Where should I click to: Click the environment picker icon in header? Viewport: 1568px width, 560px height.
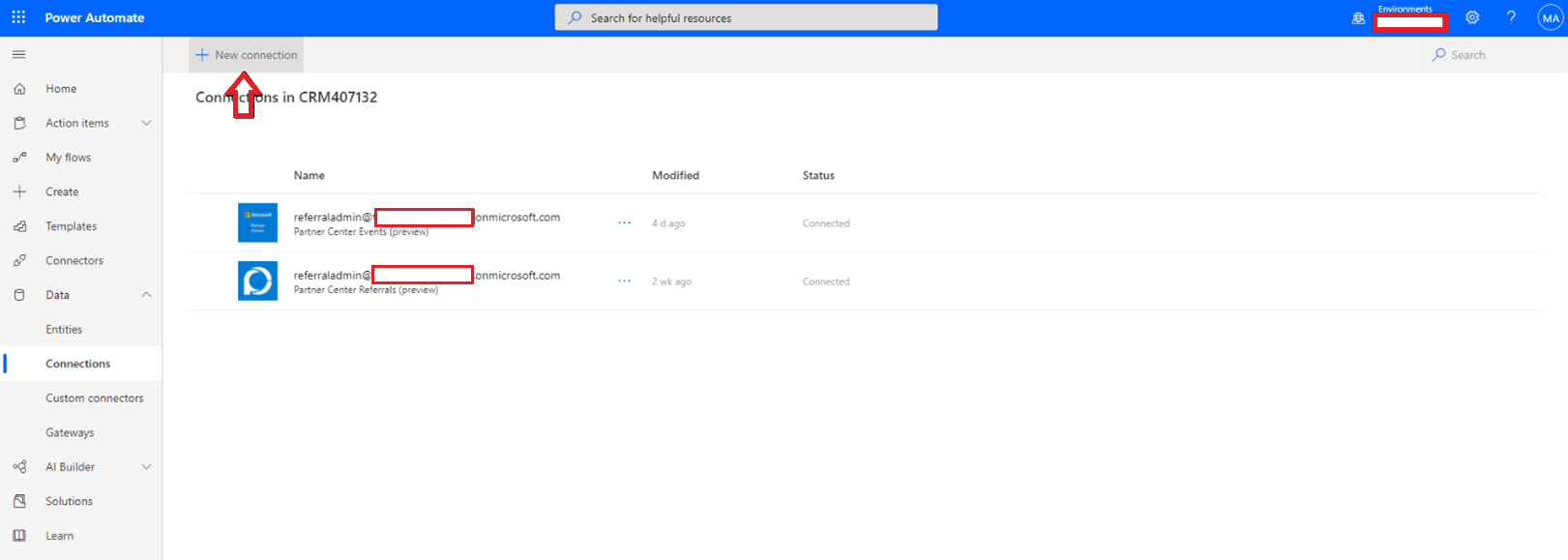pos(1358,18)
